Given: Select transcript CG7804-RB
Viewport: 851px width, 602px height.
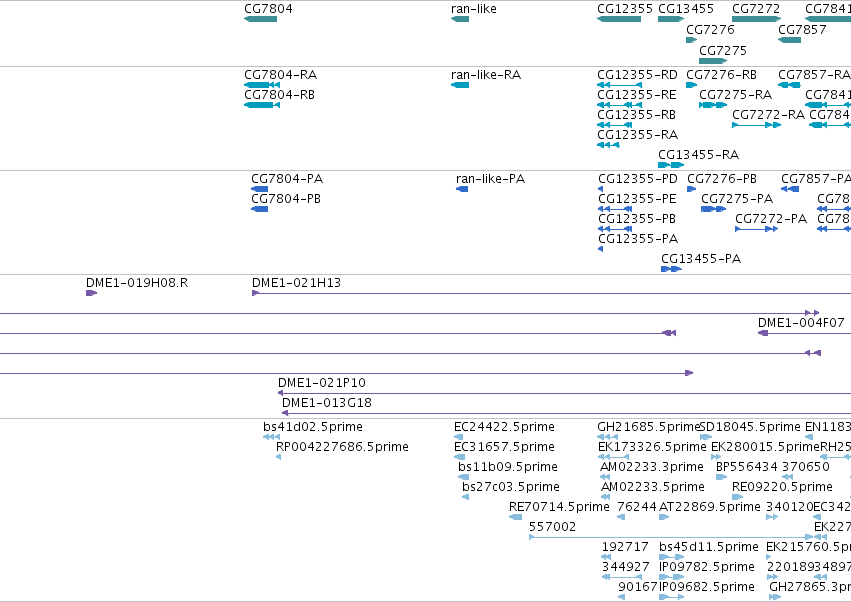Looking at the screenshot, I should coord(262,105).
